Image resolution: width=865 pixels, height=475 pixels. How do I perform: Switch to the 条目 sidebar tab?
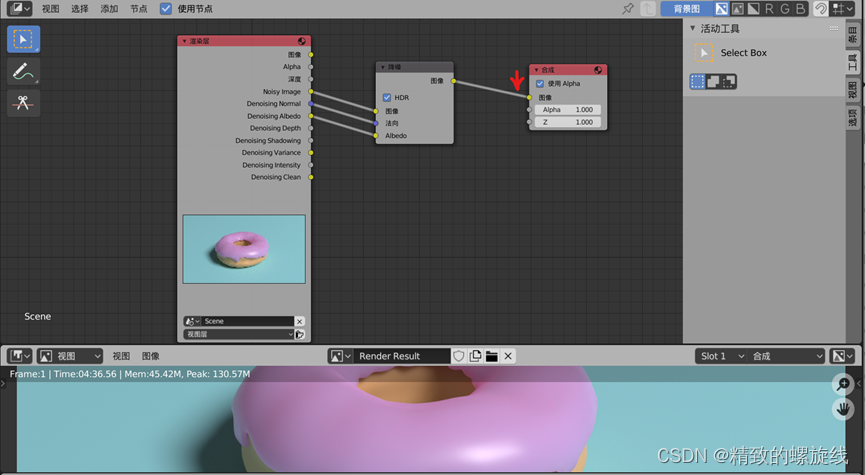852,35
